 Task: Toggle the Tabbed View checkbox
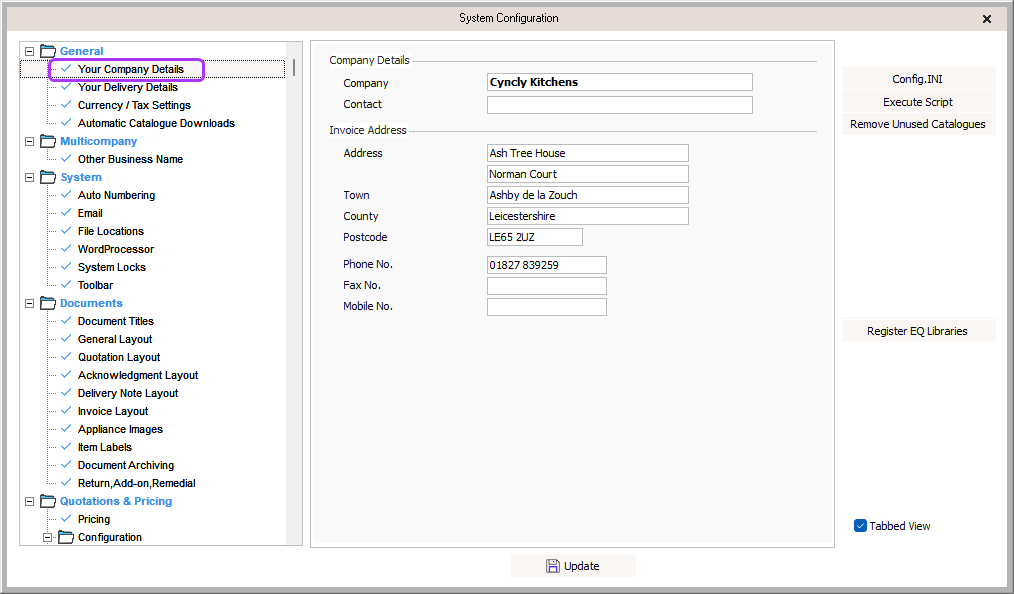pyautogui.click(x=860, y=525)
